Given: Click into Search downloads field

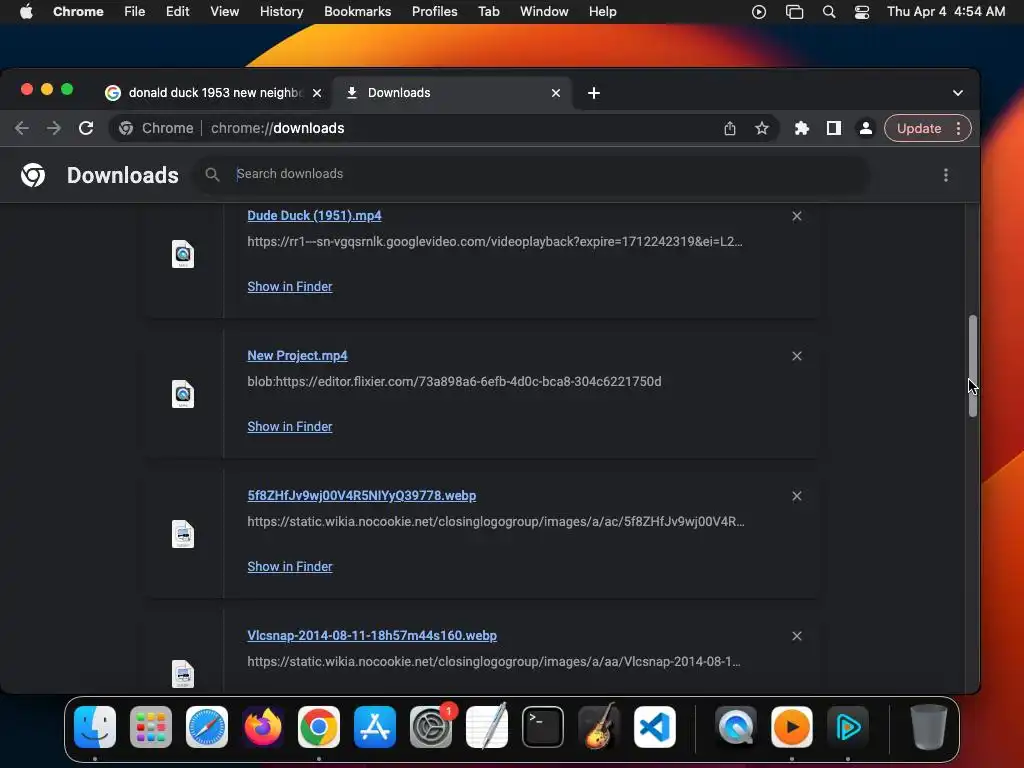Looking at the screenshot, I should (x=532, y=174).
